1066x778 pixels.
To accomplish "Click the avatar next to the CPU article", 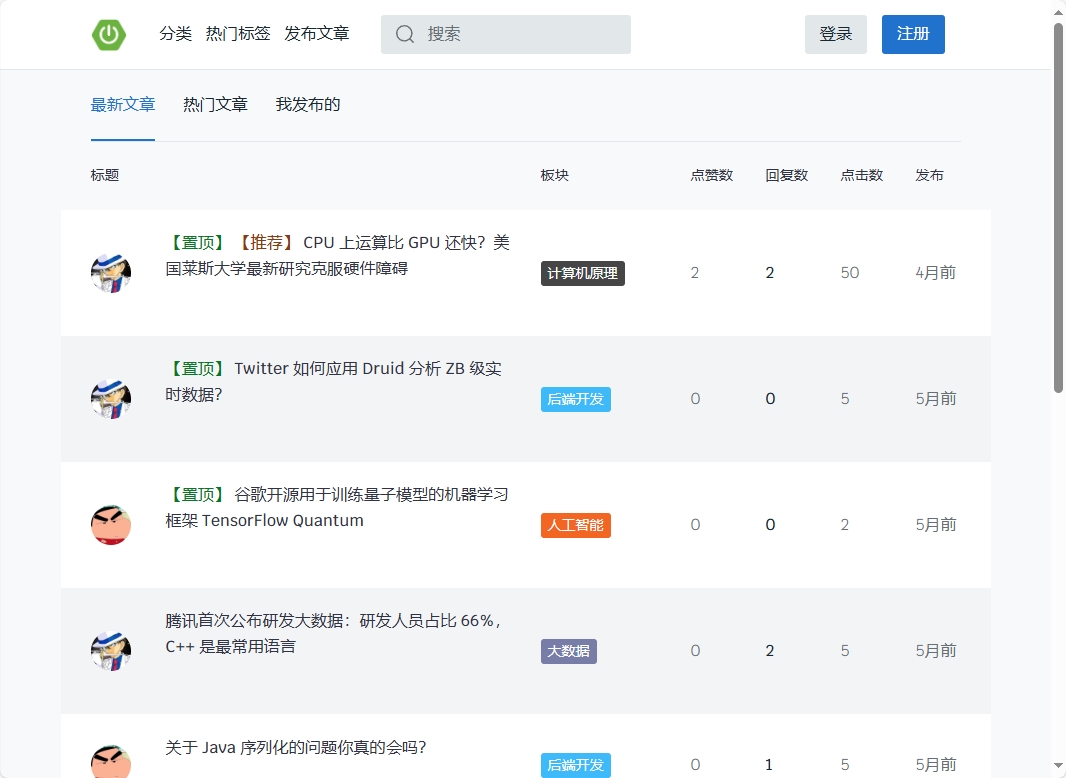I will point(110,272).
